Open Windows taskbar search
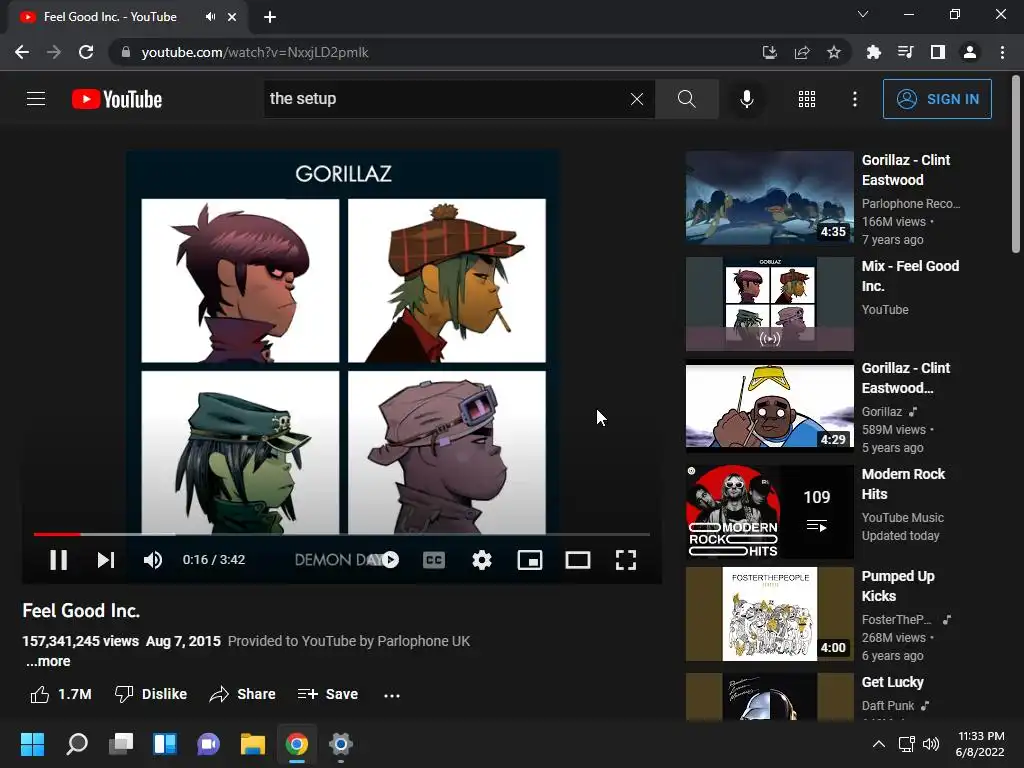Screen dimensions: 1024x768 point(76,744)
